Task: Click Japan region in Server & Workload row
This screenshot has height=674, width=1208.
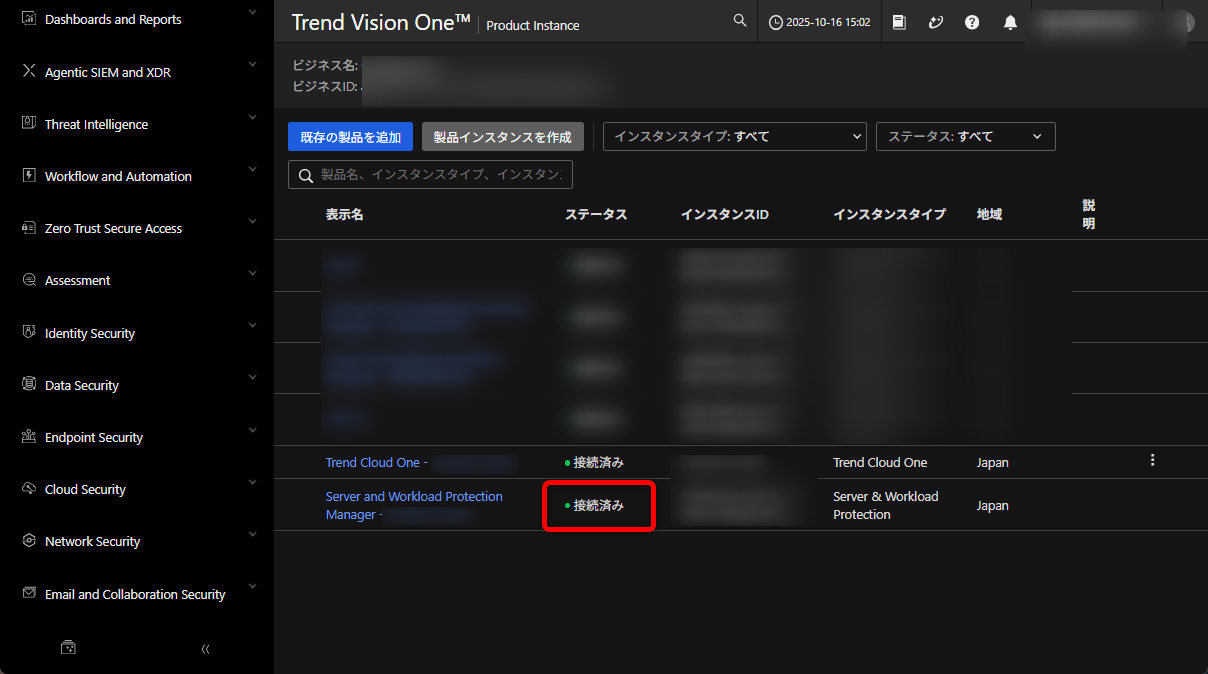Action: tap(993, 505)
